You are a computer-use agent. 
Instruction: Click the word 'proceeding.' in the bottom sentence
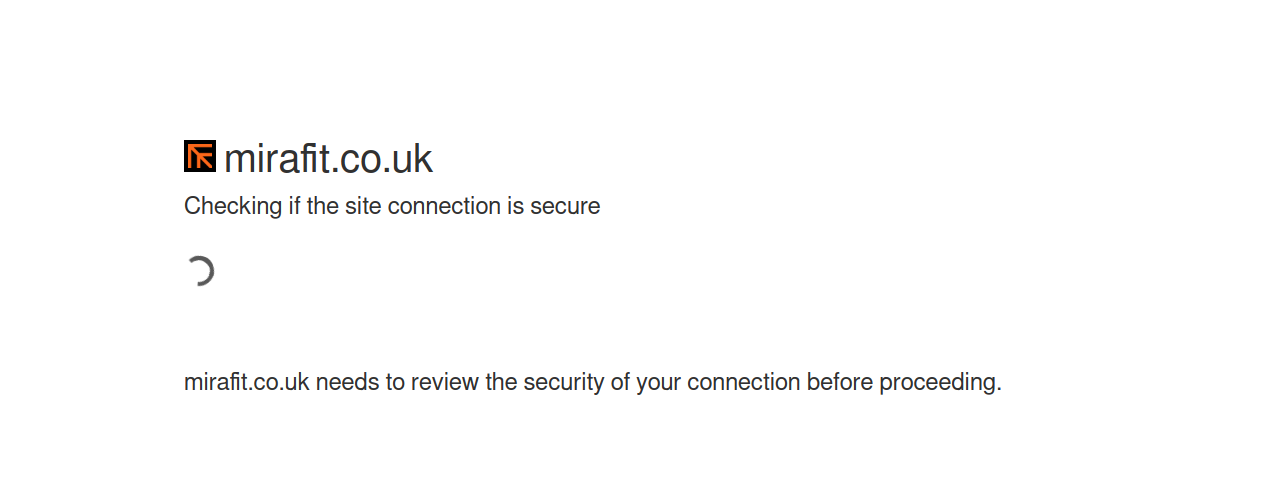[940, 382]
